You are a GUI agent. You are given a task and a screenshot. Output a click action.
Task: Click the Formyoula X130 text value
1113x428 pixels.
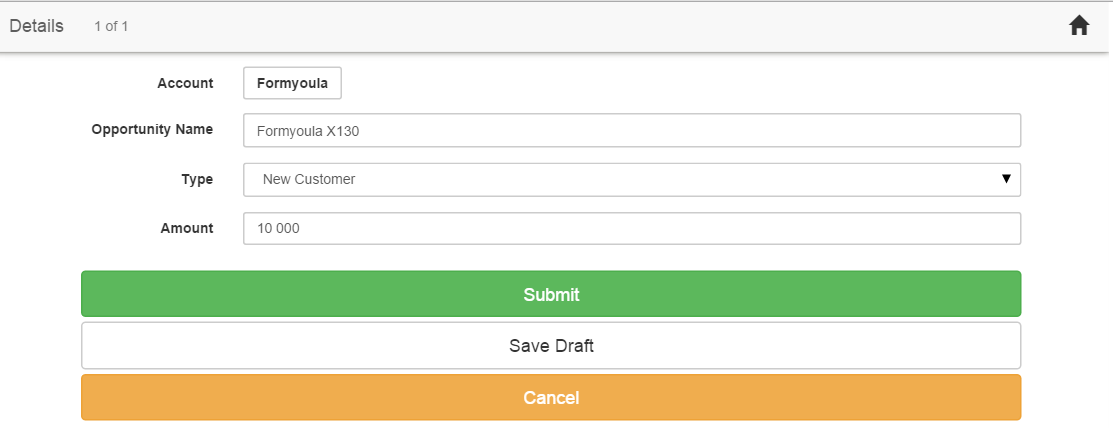tap(308, 130)
